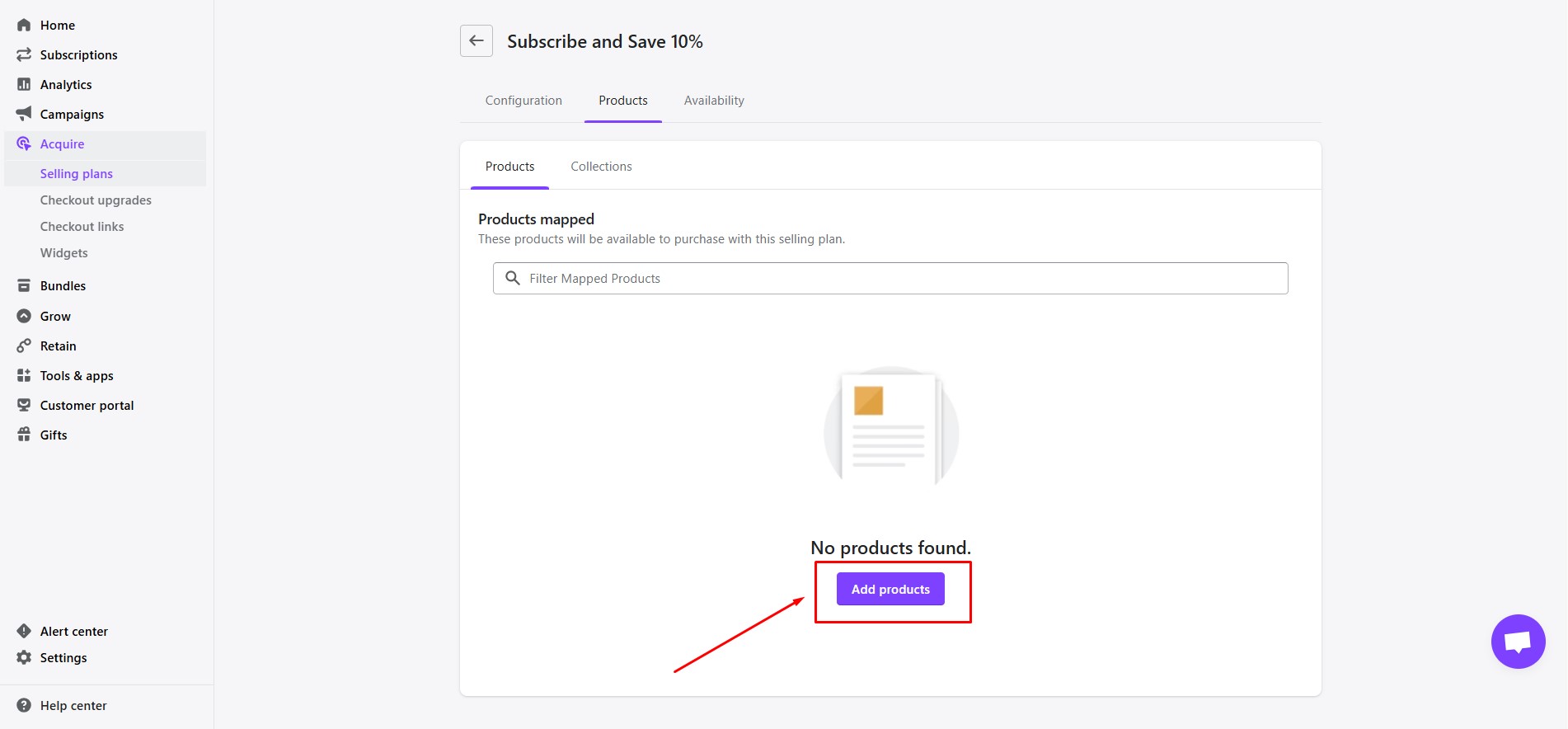Open the Help center link
The width and height of the screenshot is (1568, 729).
(x=73, y=706)
